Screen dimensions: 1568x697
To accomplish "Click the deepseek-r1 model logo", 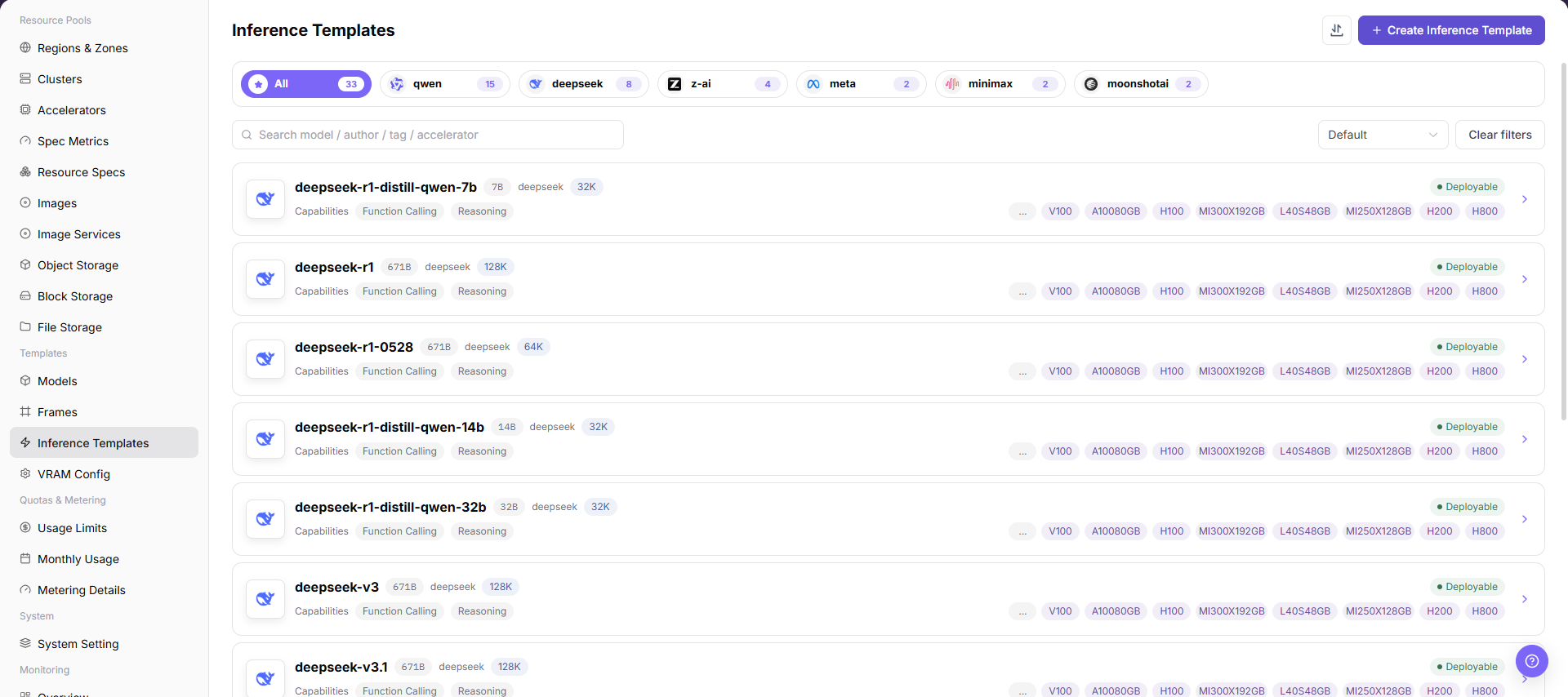I will 265,279.
